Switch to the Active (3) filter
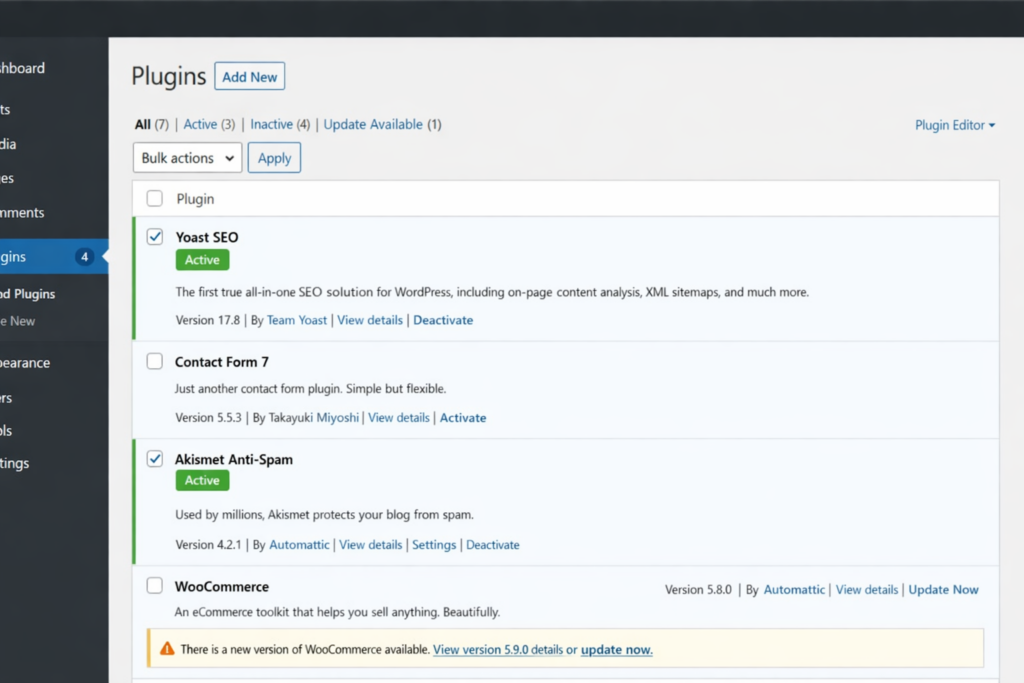 point(200,125)
